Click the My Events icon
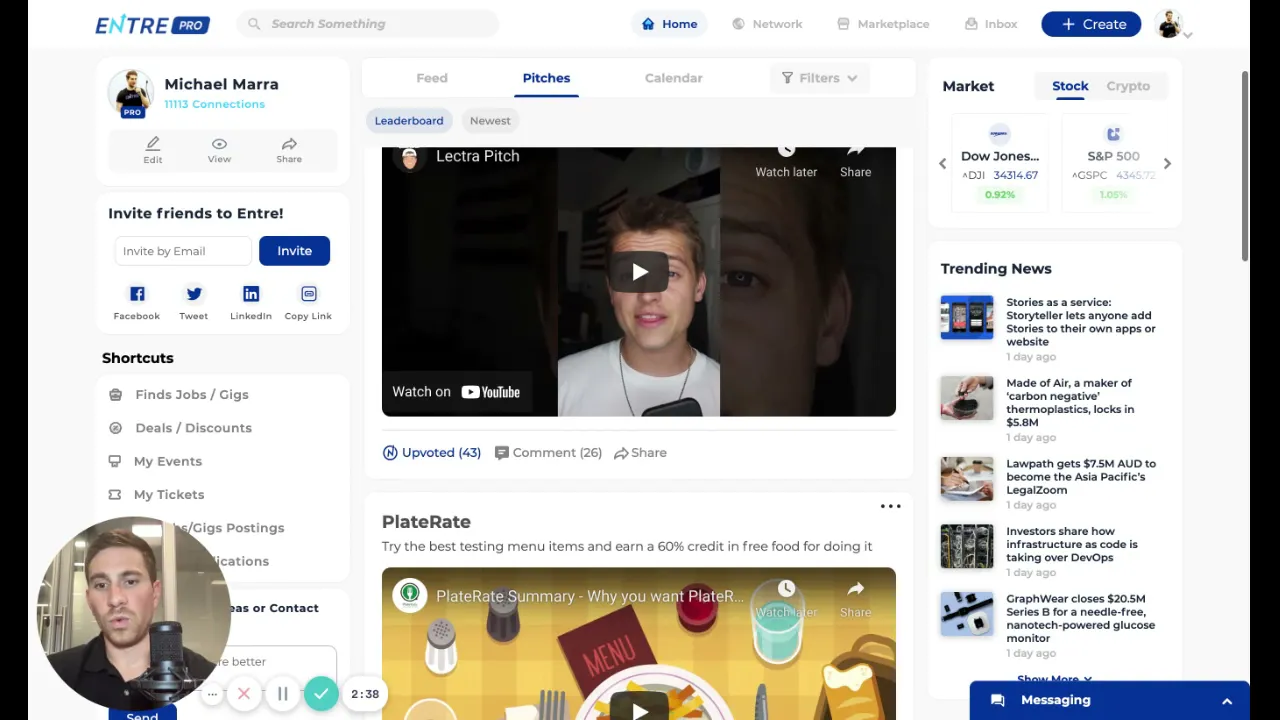Image resolution: width=1280 pixels, height=720 pixels. [x=115, y=461]
